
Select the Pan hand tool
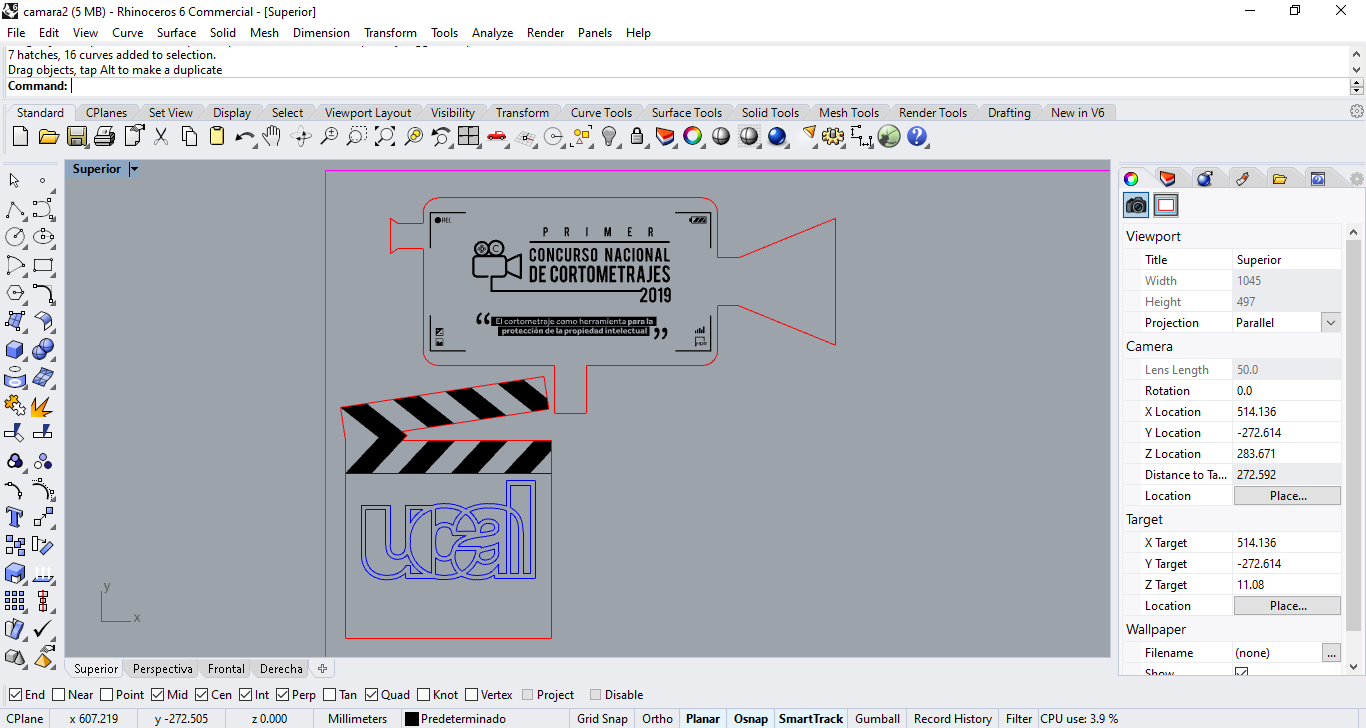(x=272, y=136)
